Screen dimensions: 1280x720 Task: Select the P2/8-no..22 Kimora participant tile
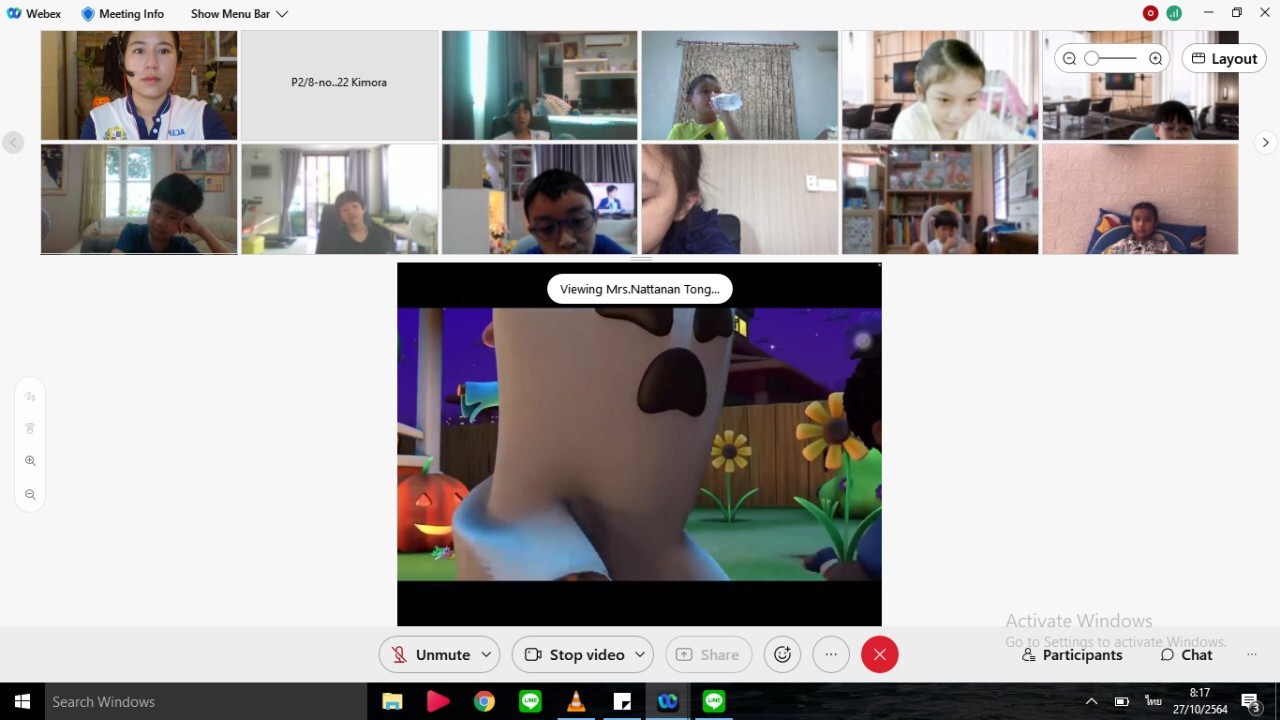339,85
